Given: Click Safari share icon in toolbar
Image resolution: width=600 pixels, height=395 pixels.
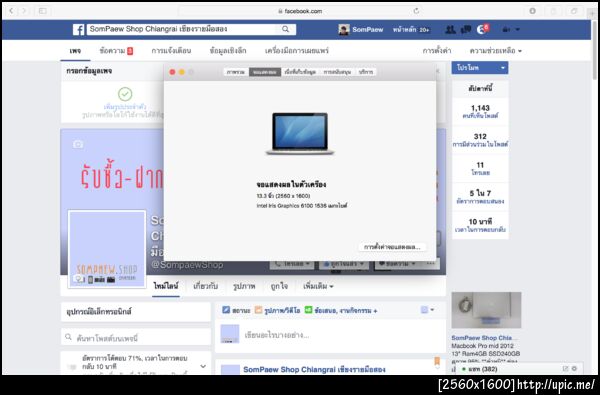Looking at the screenshot, I should coord(553,11).
